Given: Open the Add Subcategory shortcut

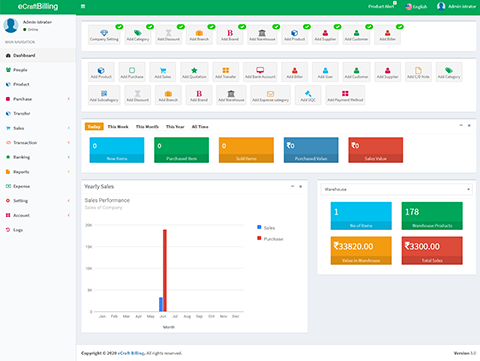Looking at the screenshot, I should (x=104, y=95).
